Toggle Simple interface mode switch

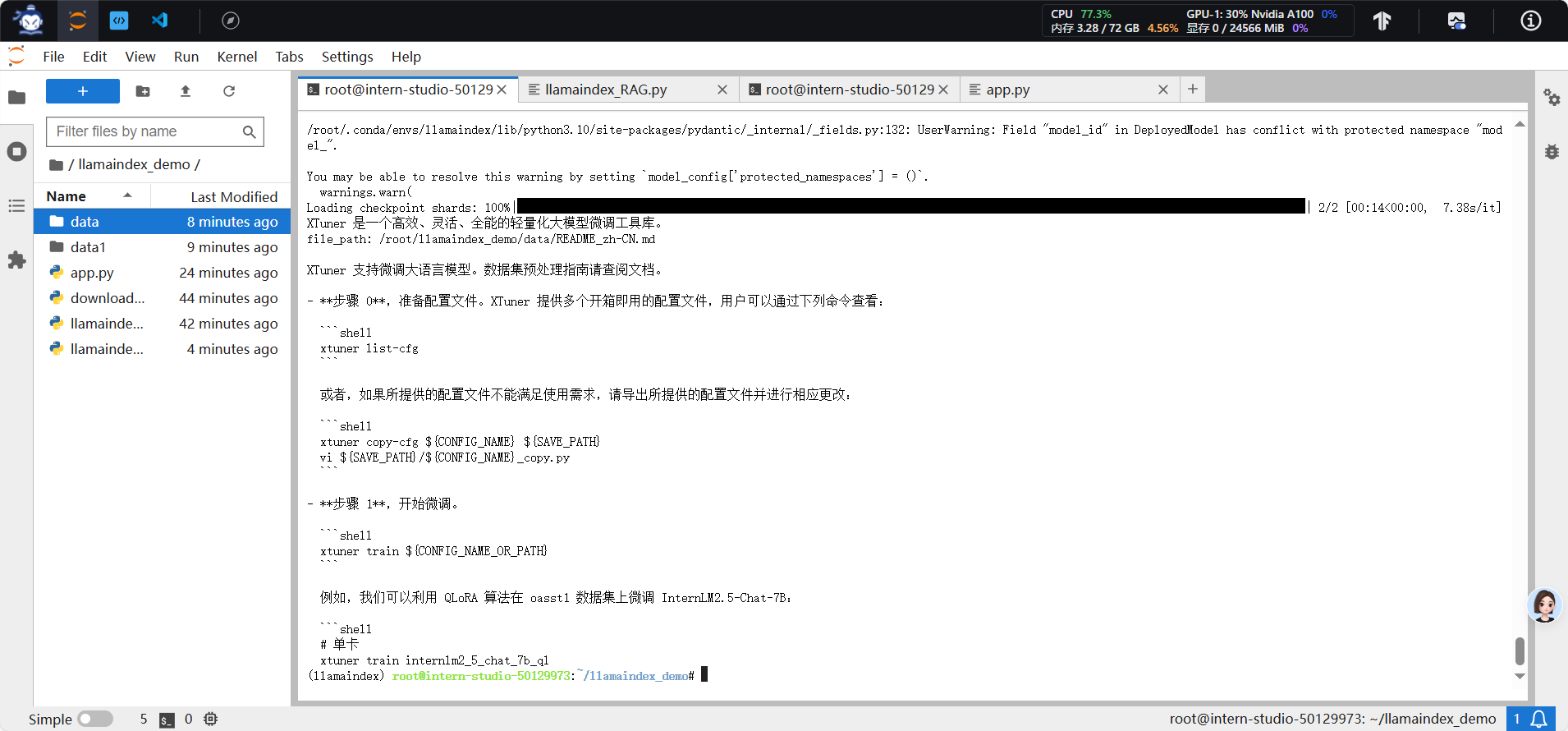(95, 720)
